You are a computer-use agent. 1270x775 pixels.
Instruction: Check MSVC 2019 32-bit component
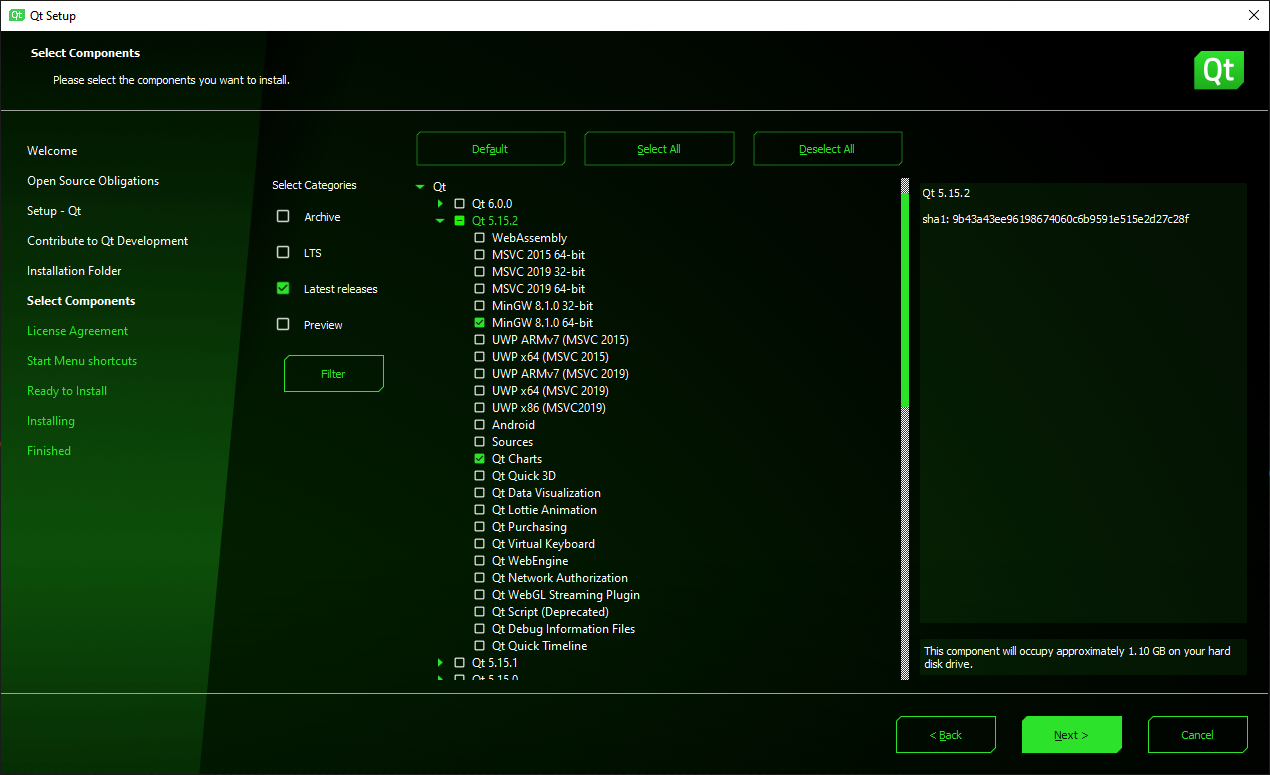click(x=479, y=272)
